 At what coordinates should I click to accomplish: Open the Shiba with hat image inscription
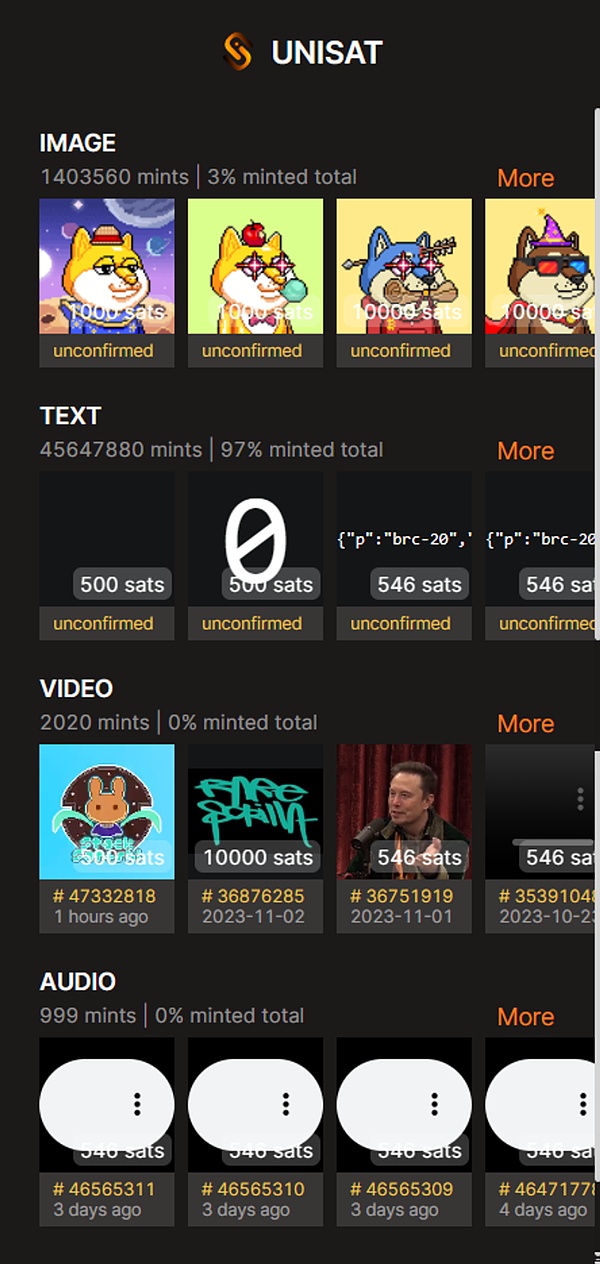coord(107,267)
